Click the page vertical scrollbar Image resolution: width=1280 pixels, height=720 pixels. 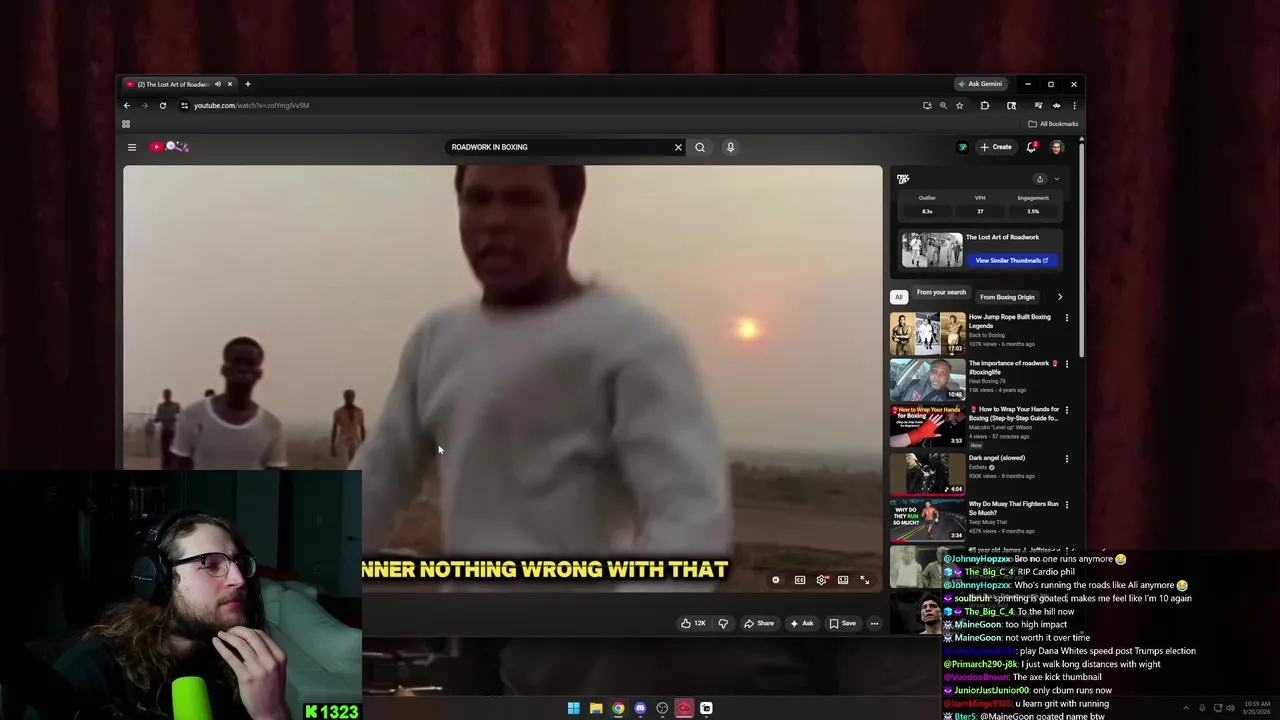click(1081, 250)
